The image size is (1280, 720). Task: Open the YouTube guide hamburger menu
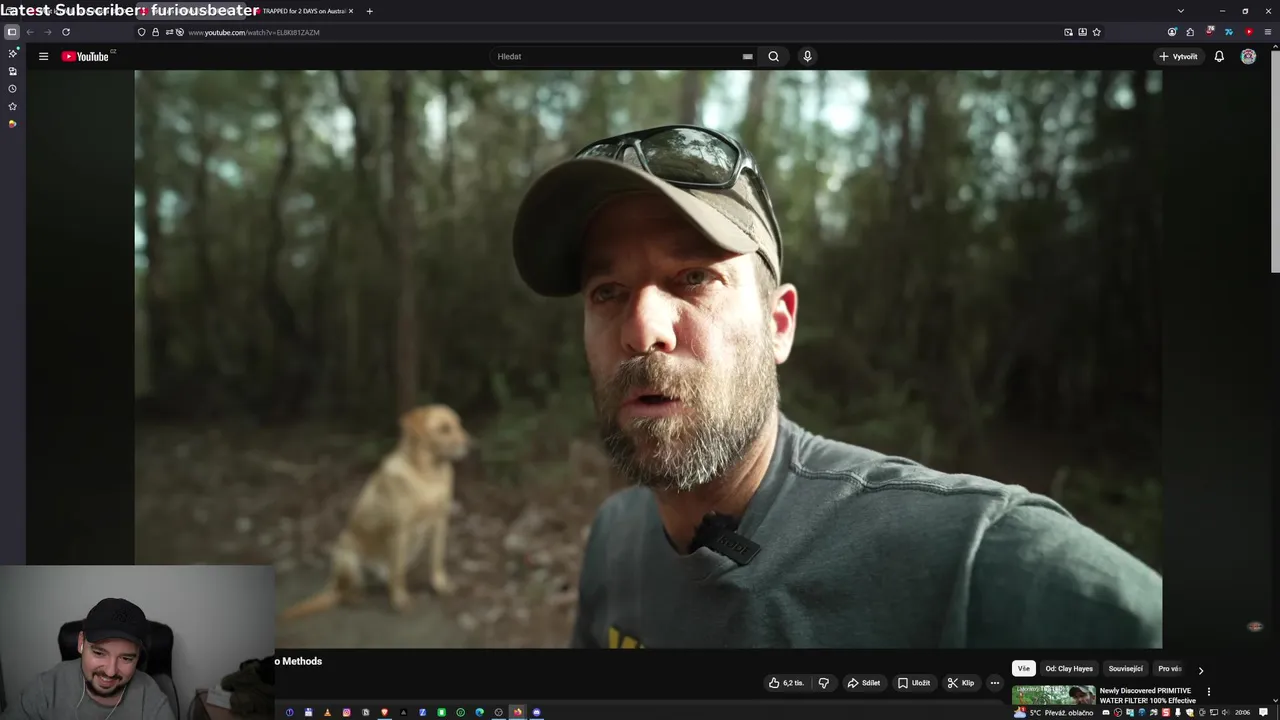click(x=43, y=56)
